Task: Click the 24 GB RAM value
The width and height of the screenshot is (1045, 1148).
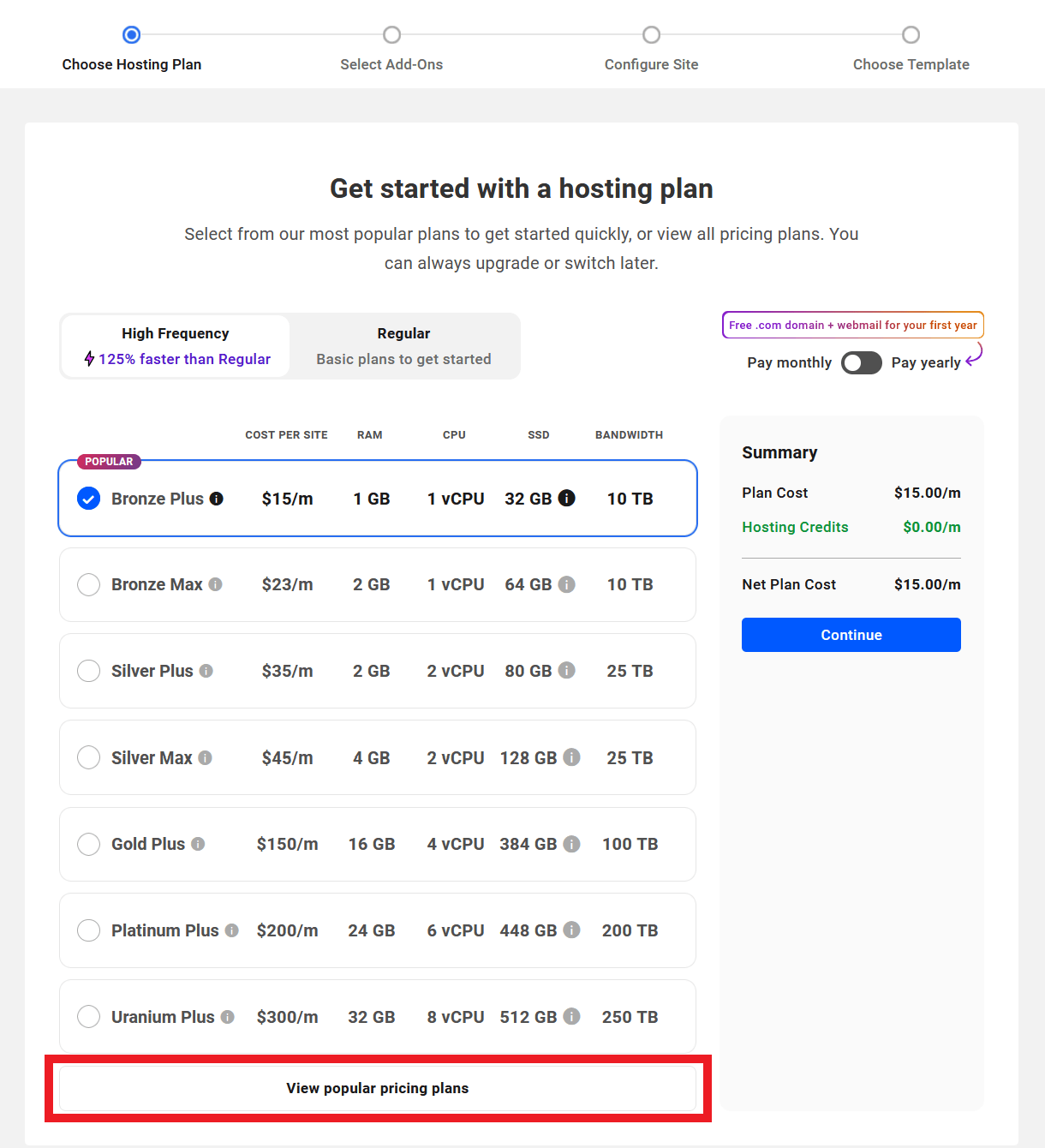Action: pos(372,930)
